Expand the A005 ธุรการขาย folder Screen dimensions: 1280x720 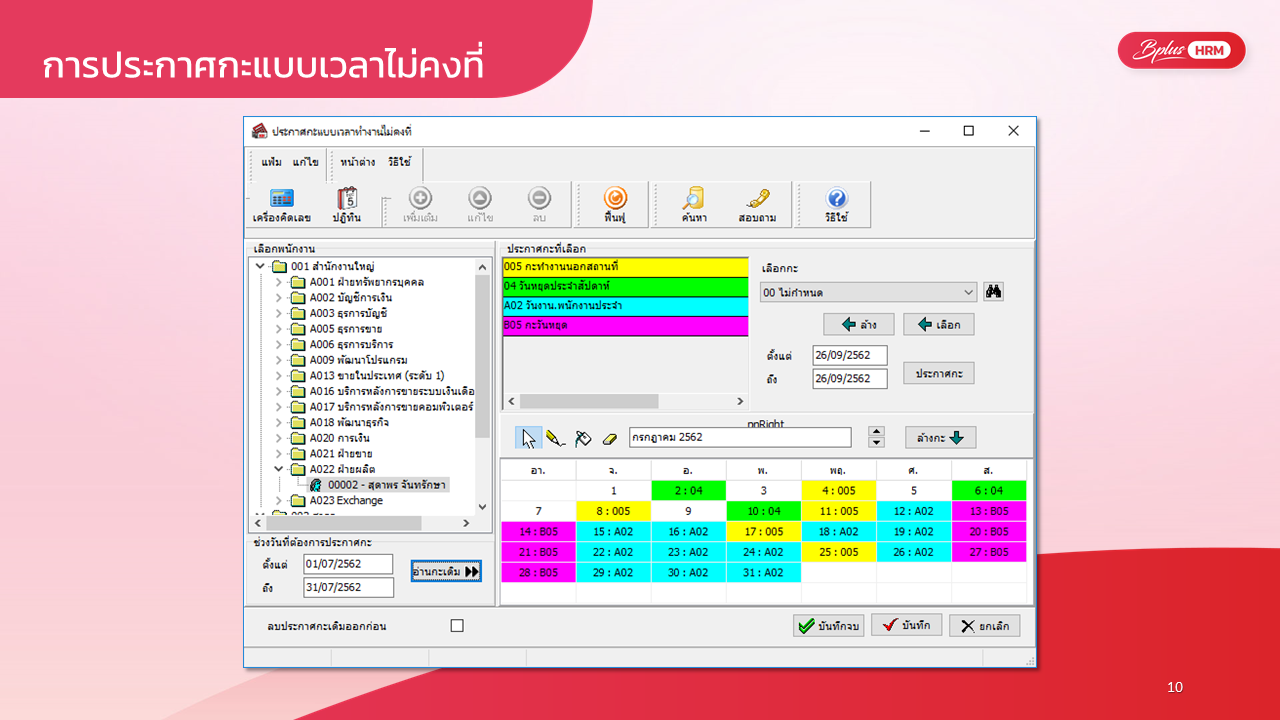(x=279, y=329)
